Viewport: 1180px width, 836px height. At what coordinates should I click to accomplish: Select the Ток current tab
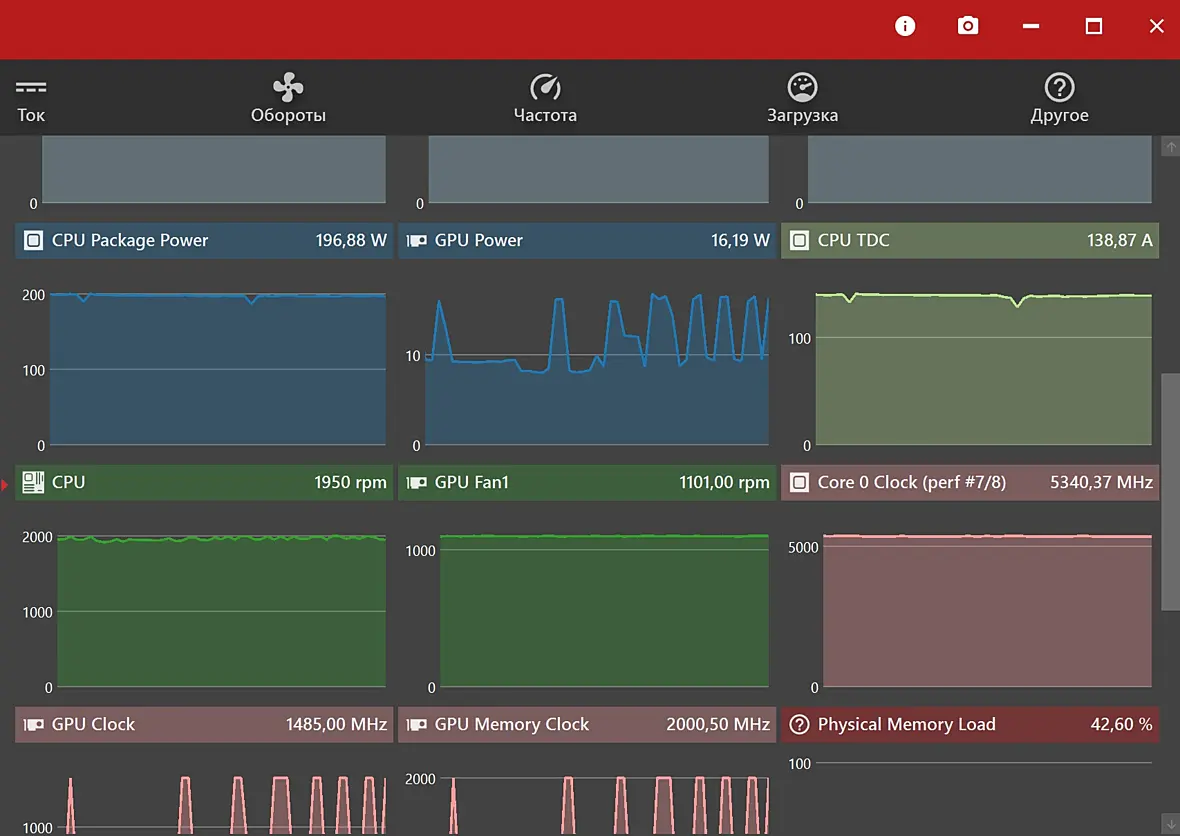pyautogui.click(x=31, y=99)
